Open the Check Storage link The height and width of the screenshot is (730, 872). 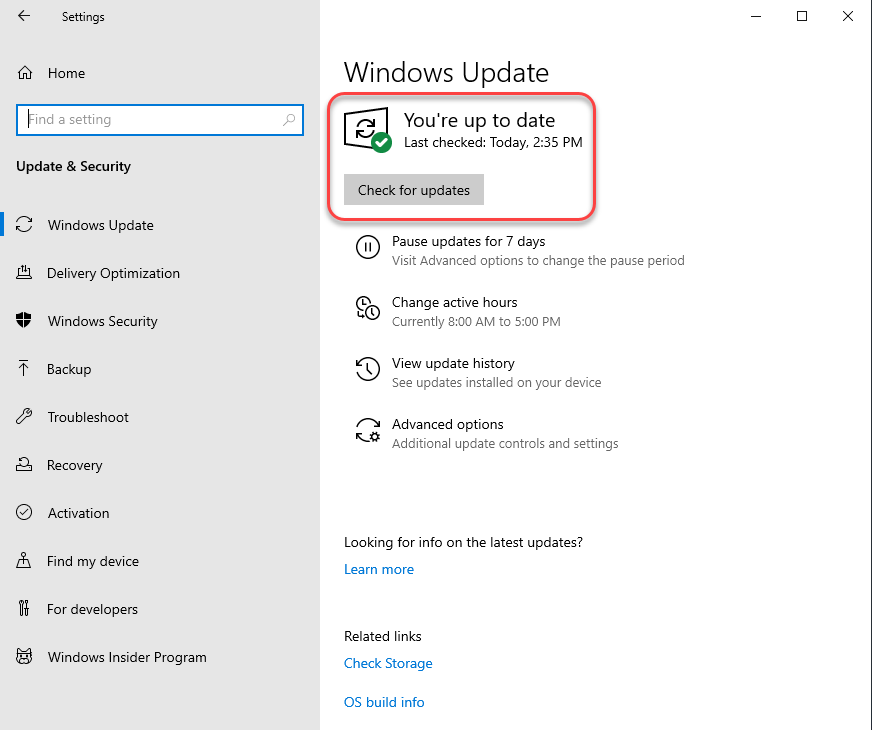click(x=388, y=663)
